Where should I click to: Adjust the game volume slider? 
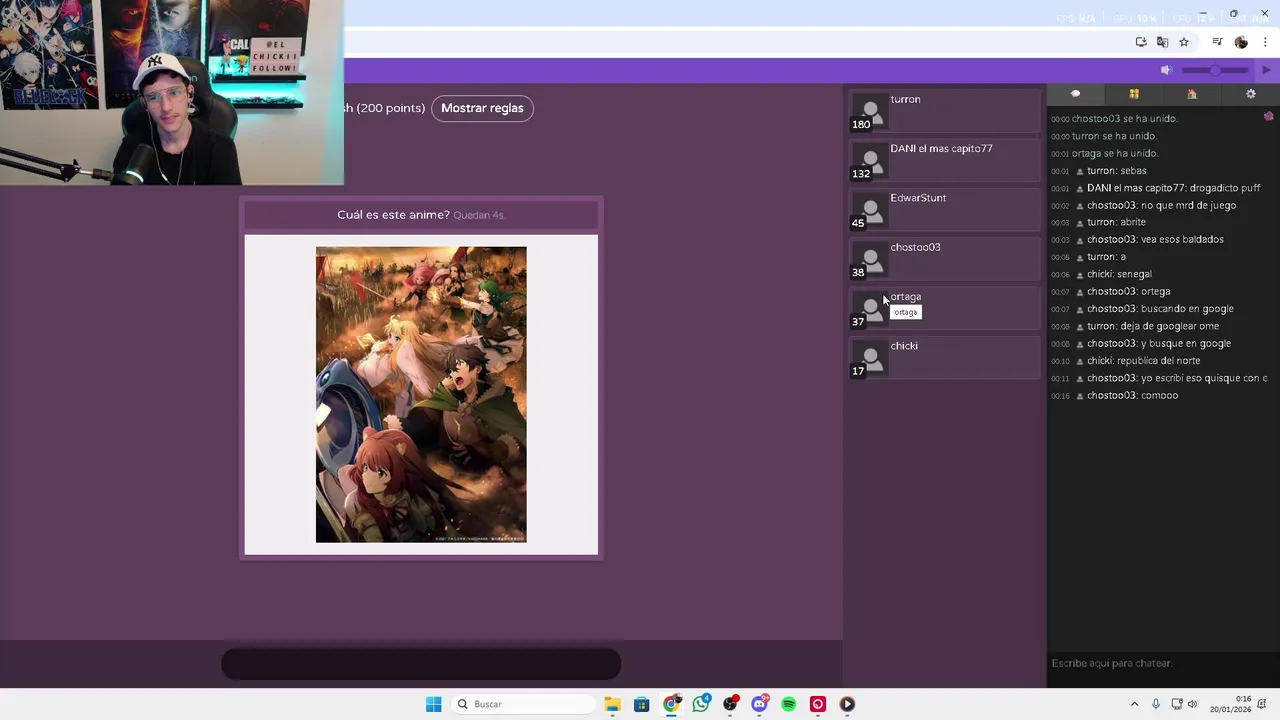click(x=1215, y=70)
